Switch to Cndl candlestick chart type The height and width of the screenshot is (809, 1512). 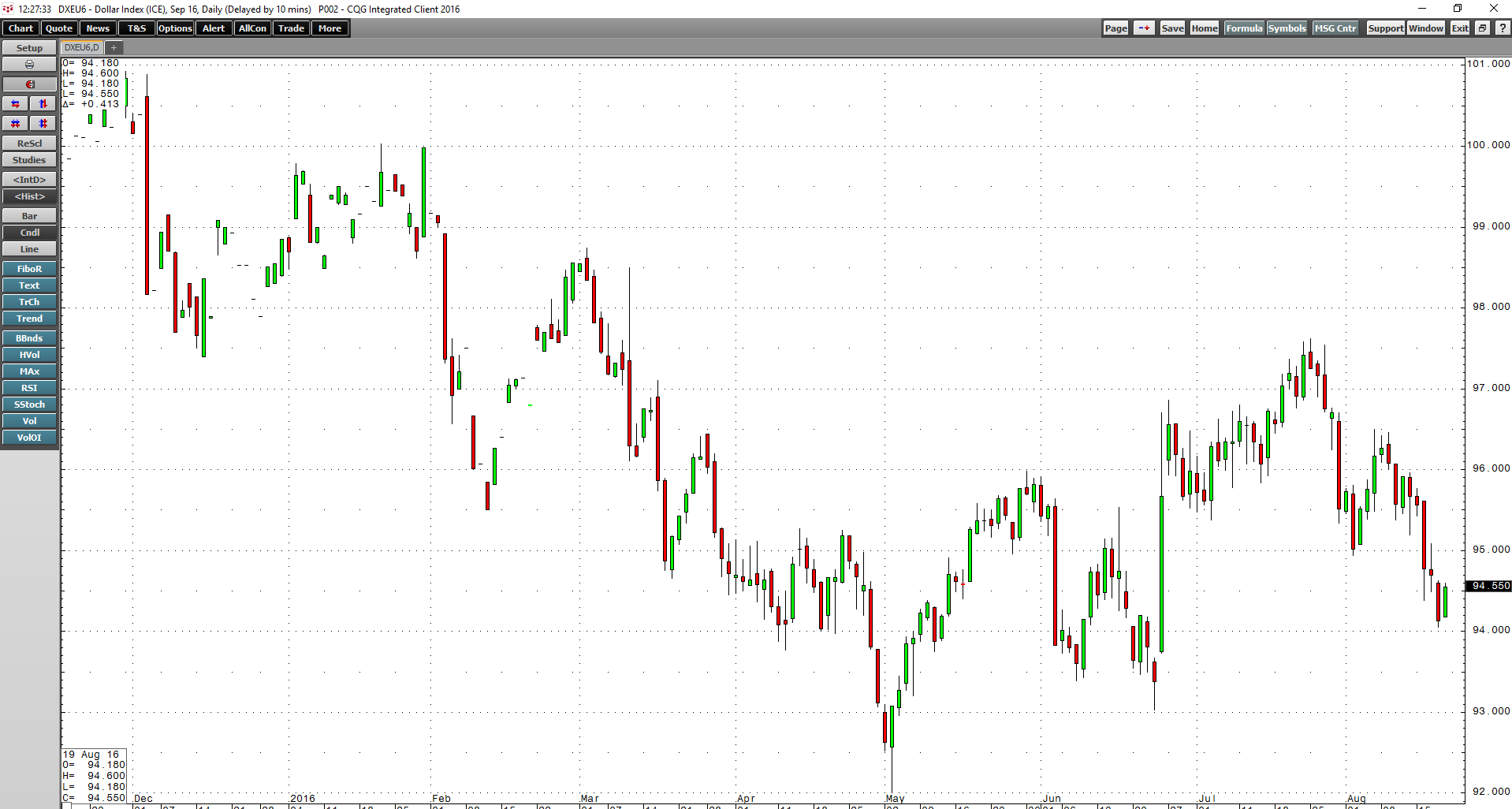pyautogui.click(x=29, y=233)
